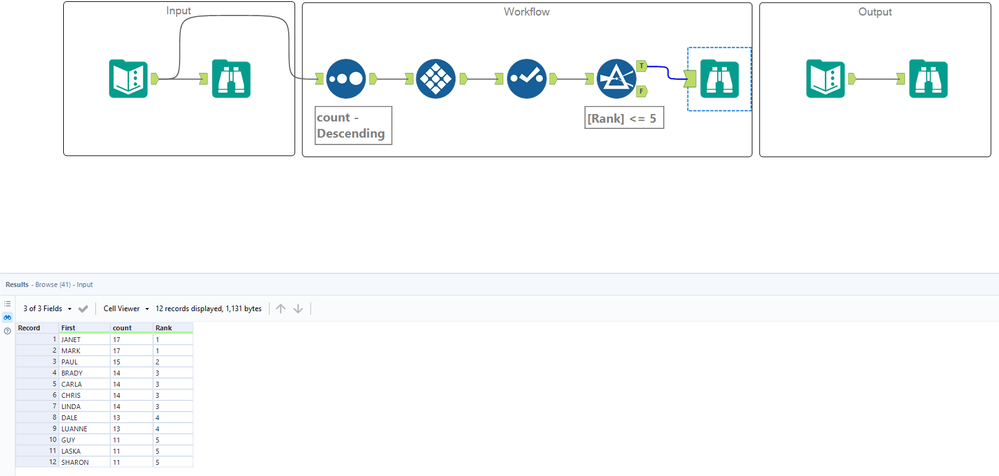Select the DALE cell
The width and height of the screenshot is (999, 476).
(84, 417)
